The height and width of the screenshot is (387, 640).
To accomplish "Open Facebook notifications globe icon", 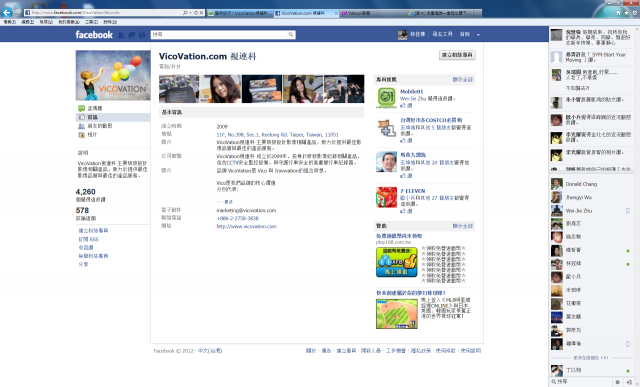I will click(x=142, y=35).
